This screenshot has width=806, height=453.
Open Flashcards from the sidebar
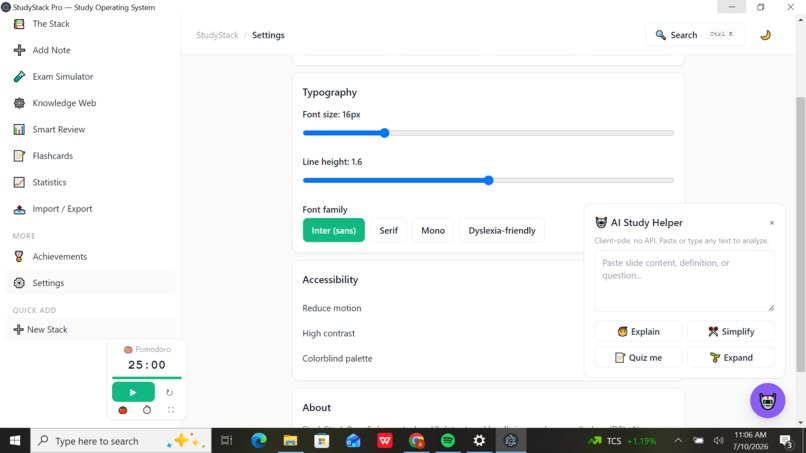click(x=90, y=156)
